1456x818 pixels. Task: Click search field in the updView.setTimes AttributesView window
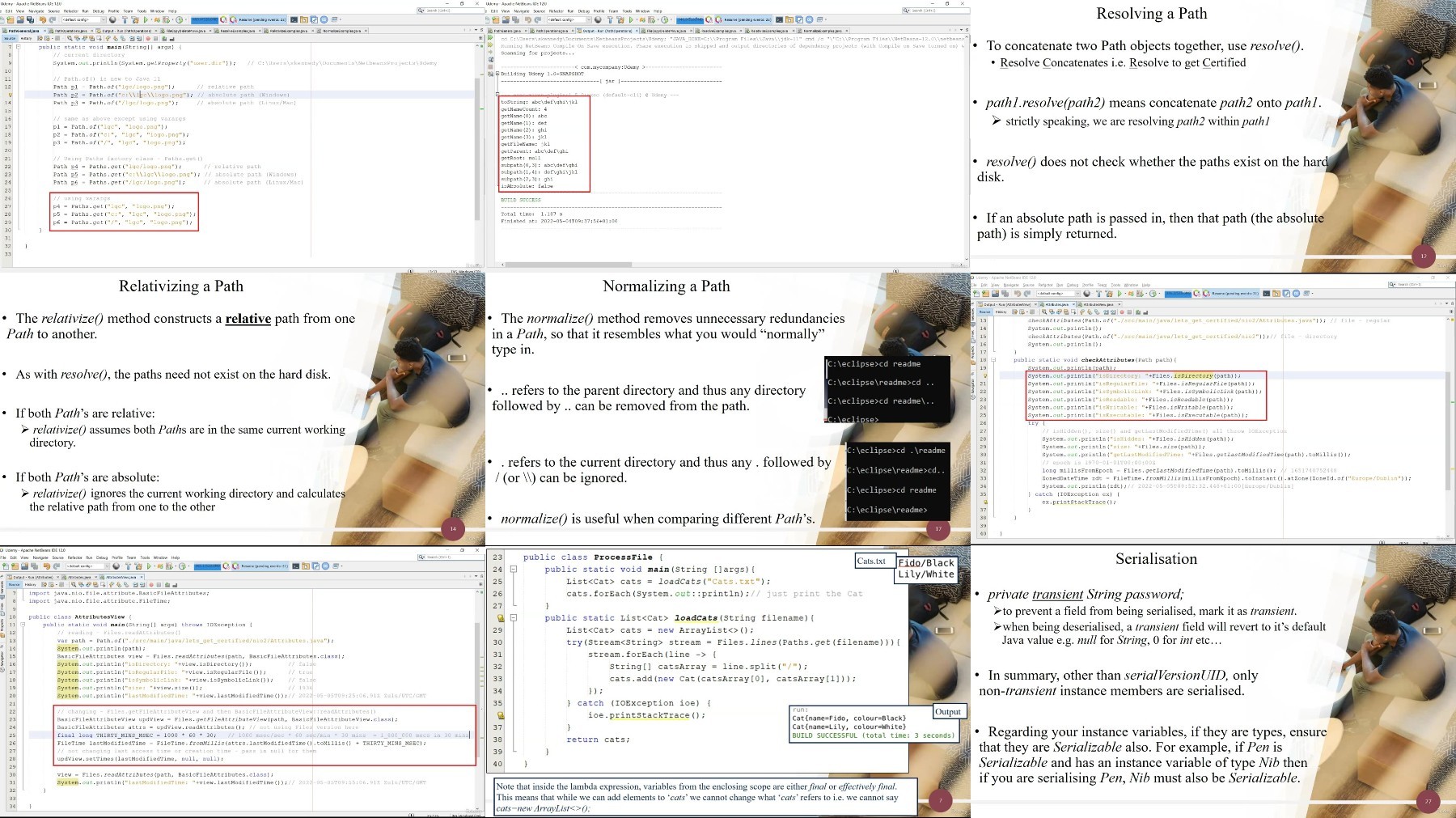click(451, 557)
